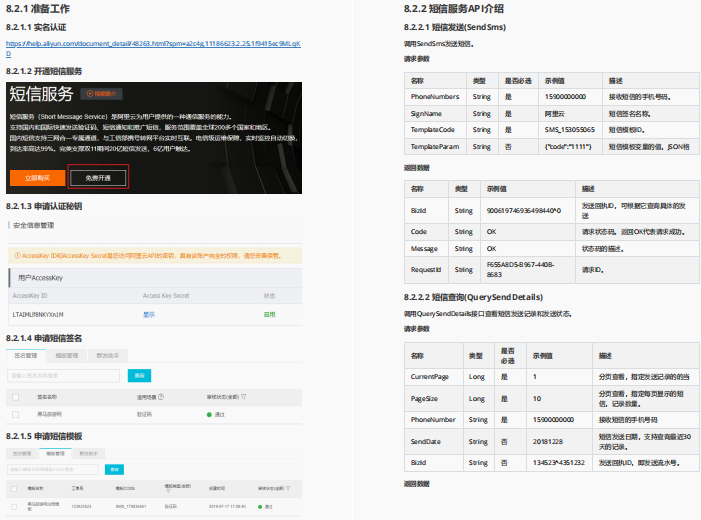
Task: Select the PageSize parameter cell
Action: point(434,398)
